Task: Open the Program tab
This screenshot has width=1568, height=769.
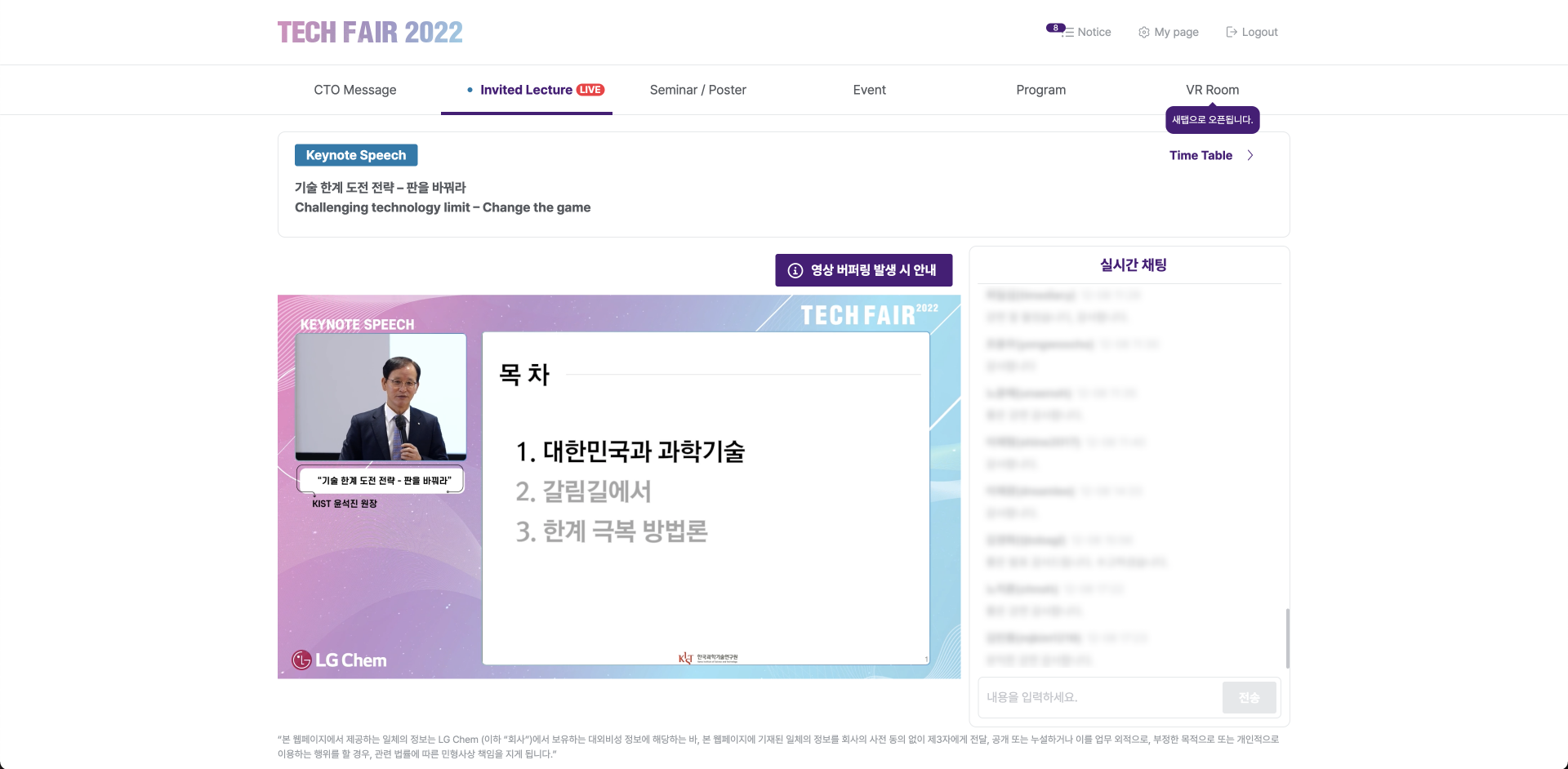Action: (x=1041, y=90)
